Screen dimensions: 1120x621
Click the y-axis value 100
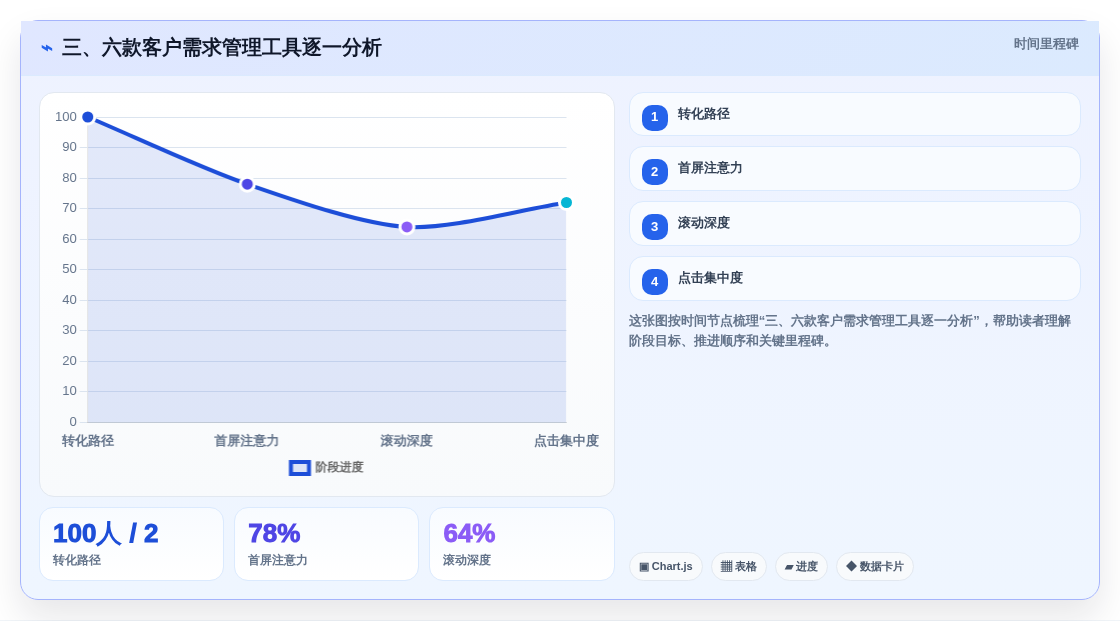coord(66,116)
